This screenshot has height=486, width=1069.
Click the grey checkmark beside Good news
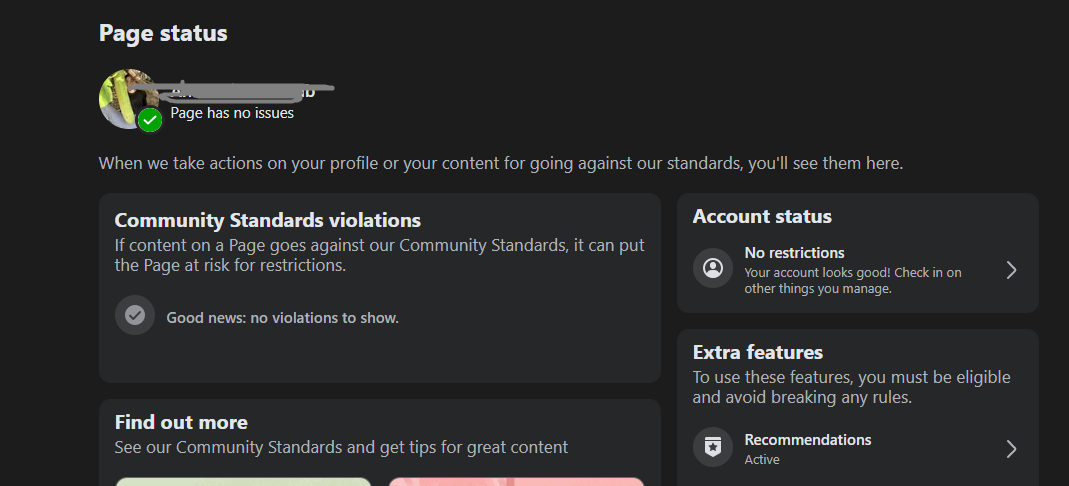coord(135,315)
